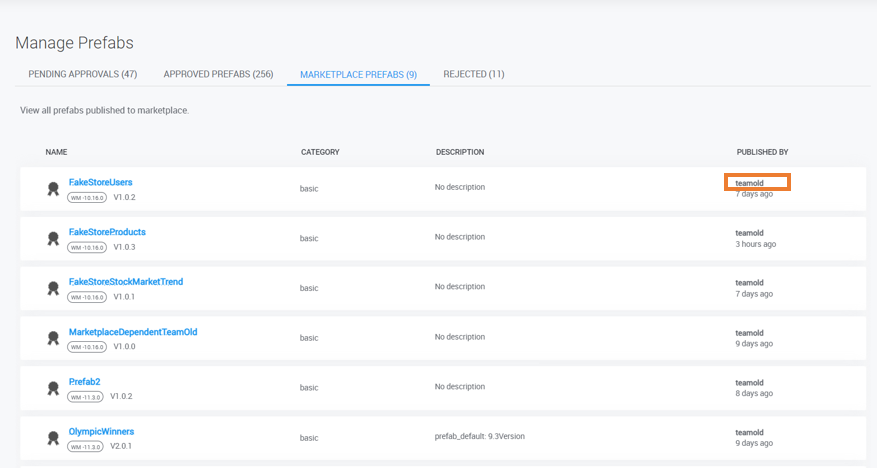This screenshot has height=468, width=877.
Task: Click the WM-11.3.0 tag under Prefab2
Action: 86,397
